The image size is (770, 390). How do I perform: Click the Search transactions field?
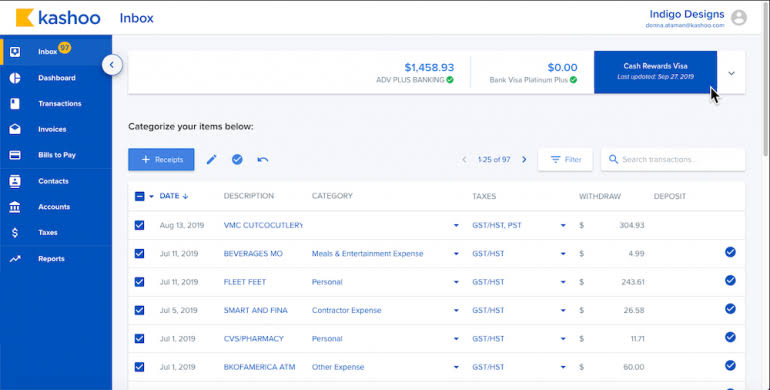673,160
